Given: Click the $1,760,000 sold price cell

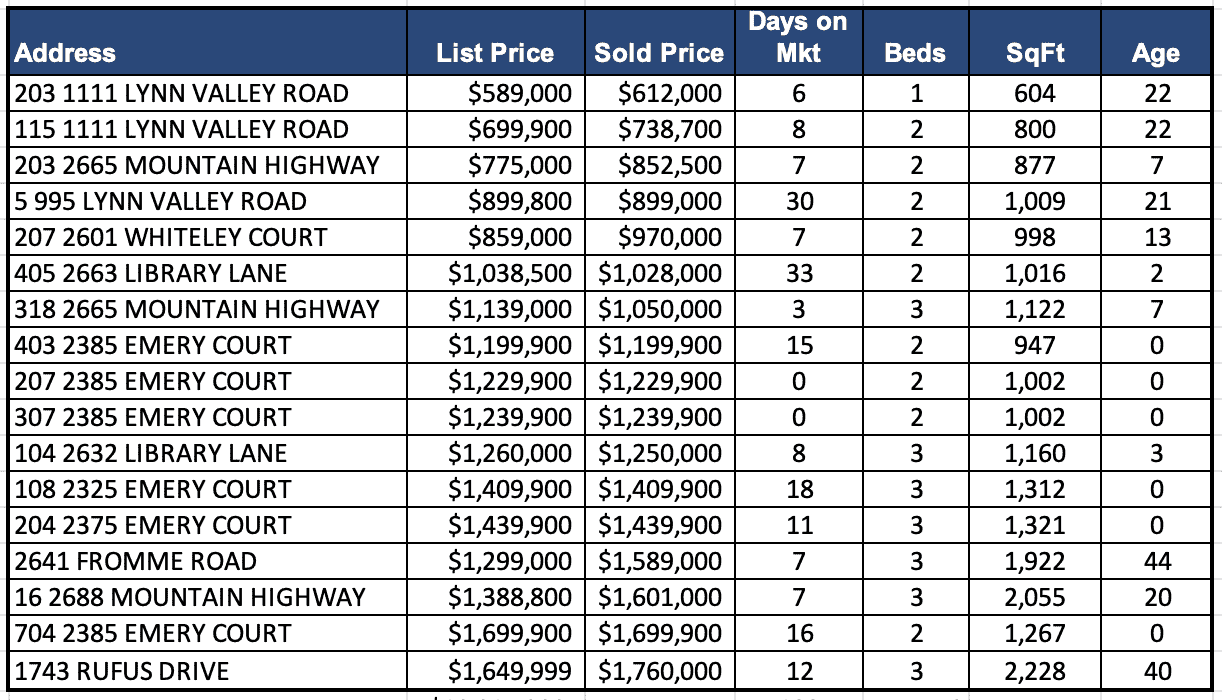Looking at the screenshot, I should [660, 670].
